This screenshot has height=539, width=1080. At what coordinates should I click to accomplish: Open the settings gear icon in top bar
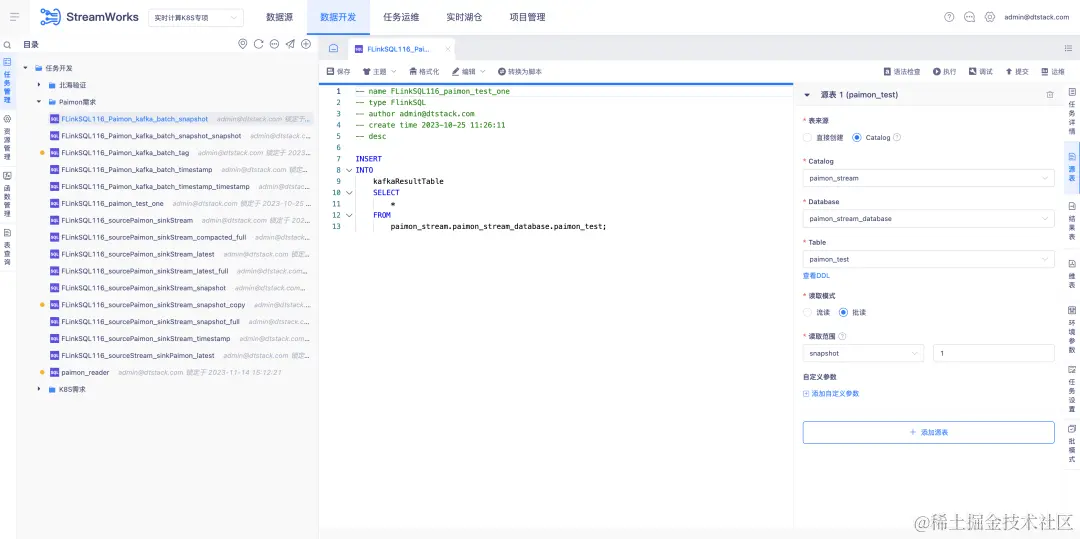(x=990, y=17)
